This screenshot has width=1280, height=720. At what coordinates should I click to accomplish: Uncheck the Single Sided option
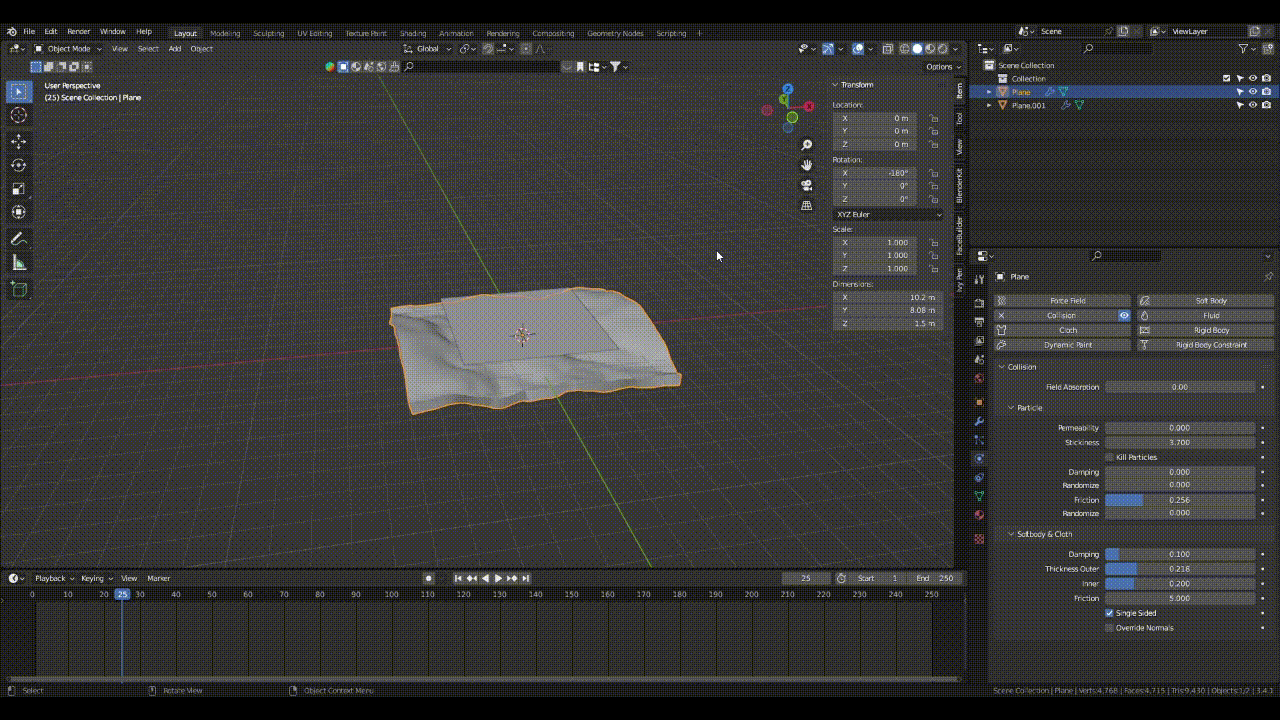pyautogui.click(x=1109, y=613)
